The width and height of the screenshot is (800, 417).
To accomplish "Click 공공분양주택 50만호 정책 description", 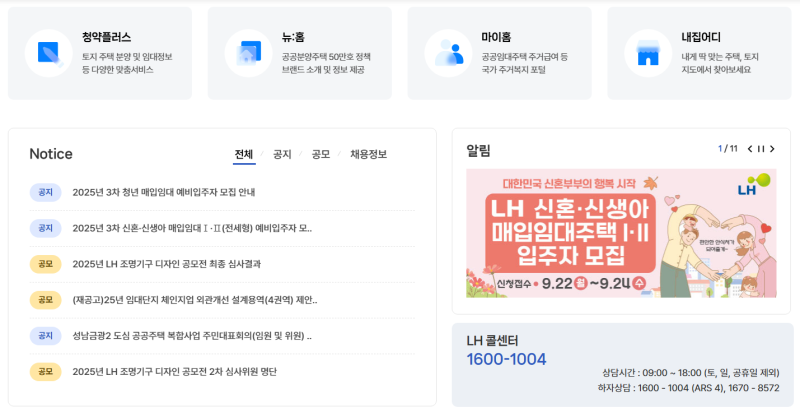I will click(x=327, y=63).
